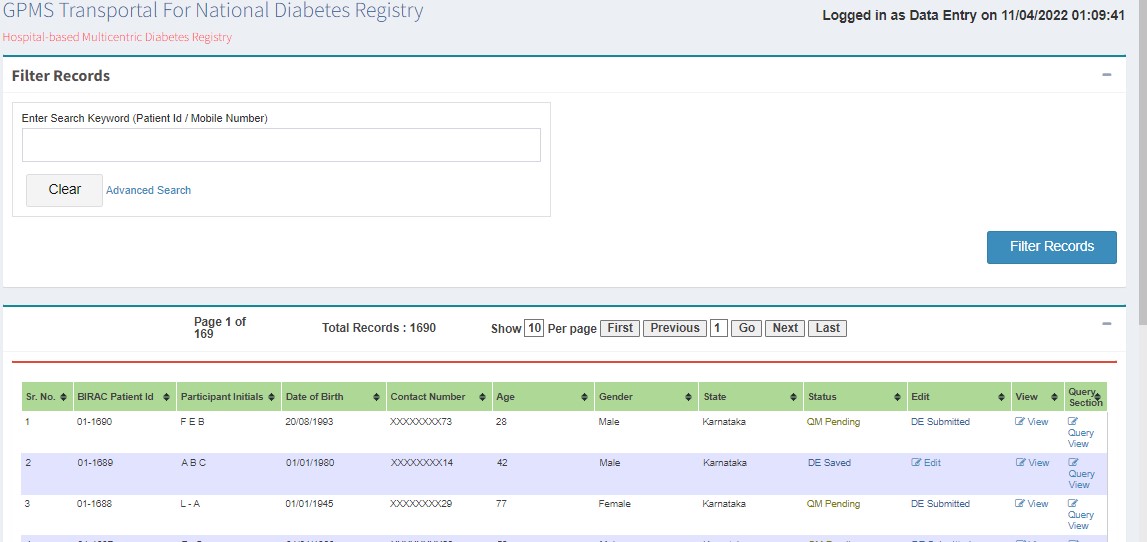Collapse the records table panel
Image resolution: width=1147 pixels, height=542 pixels.
[1106, 324]
